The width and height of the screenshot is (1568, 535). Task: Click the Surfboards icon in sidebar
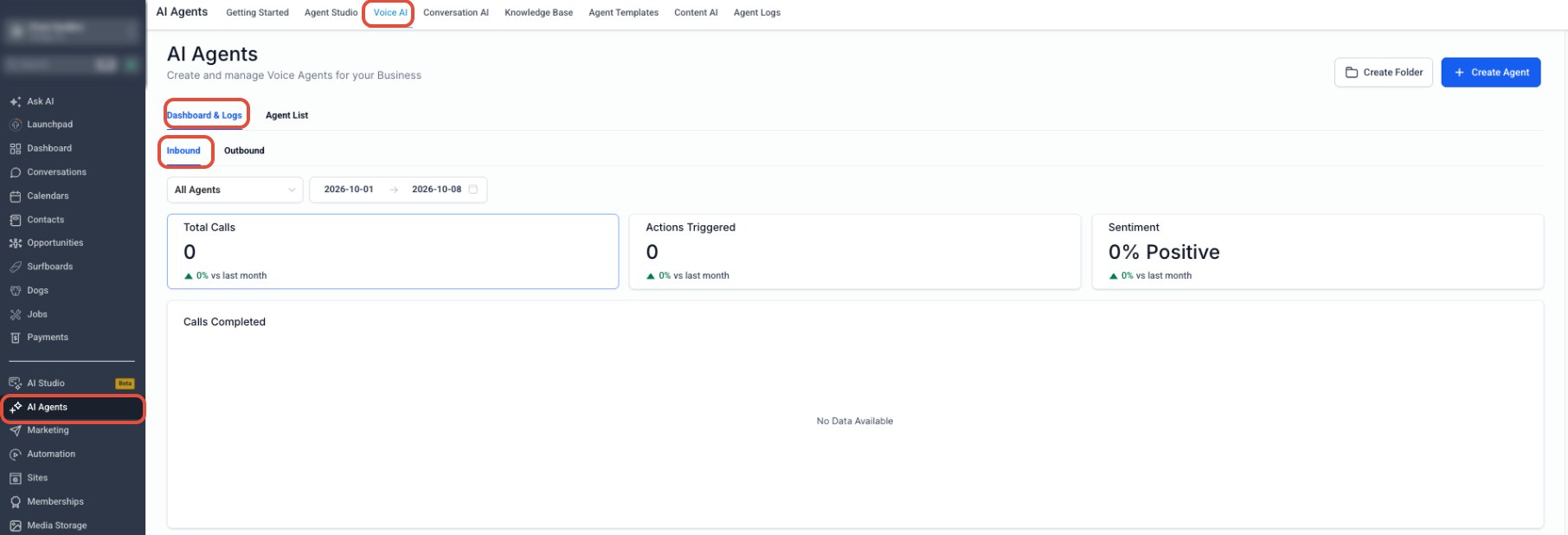16,267
